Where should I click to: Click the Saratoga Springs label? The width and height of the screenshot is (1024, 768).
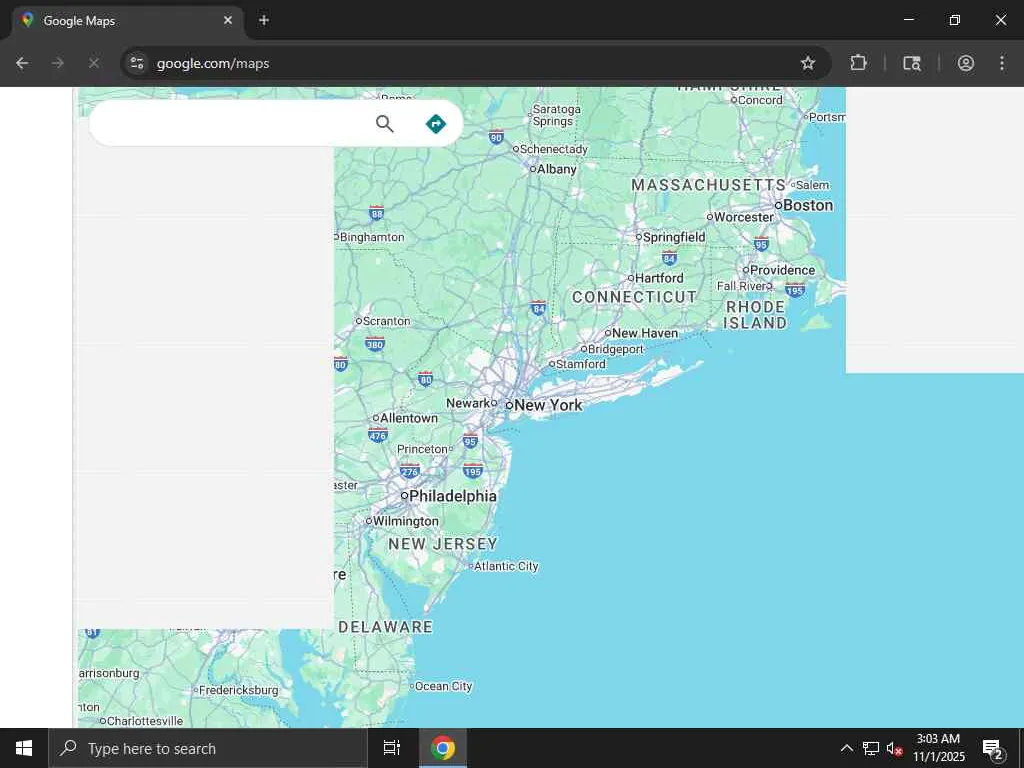pos(556,115)
